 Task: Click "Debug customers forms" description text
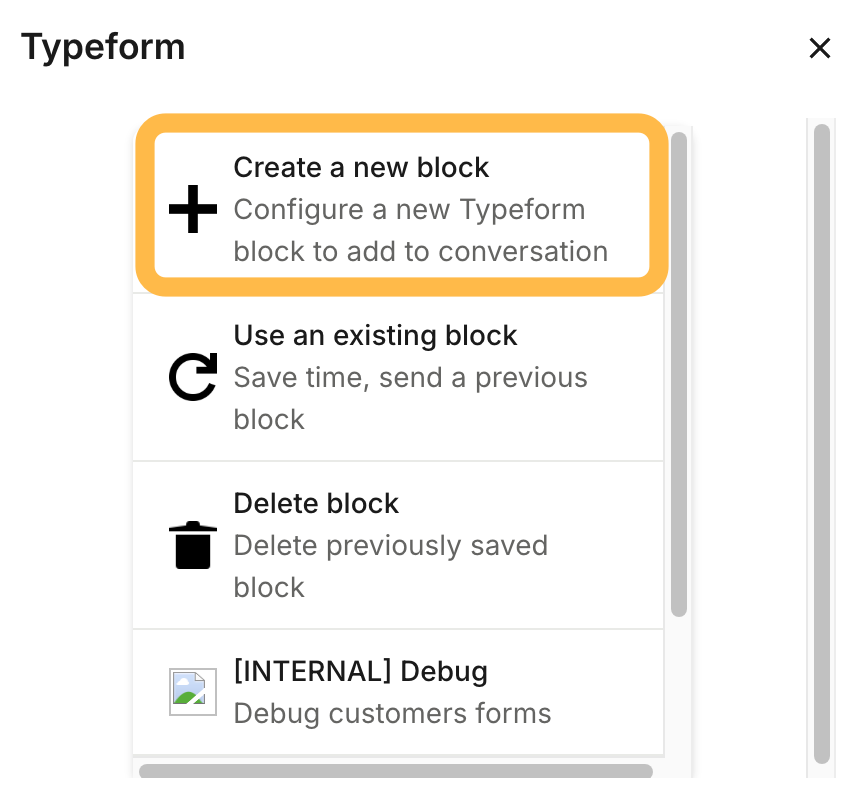[392, 714]
